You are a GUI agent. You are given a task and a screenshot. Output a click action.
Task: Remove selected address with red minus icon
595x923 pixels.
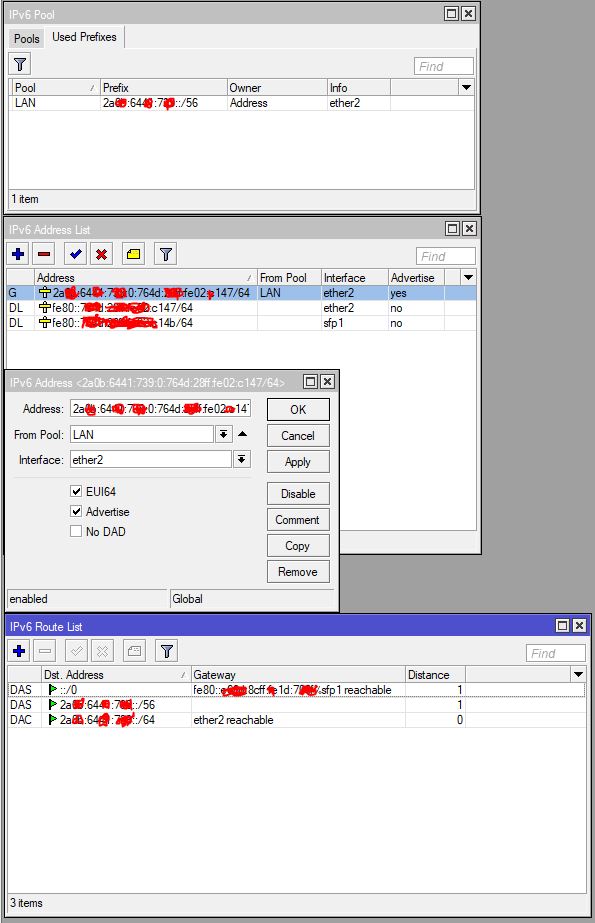coord(44,254)
